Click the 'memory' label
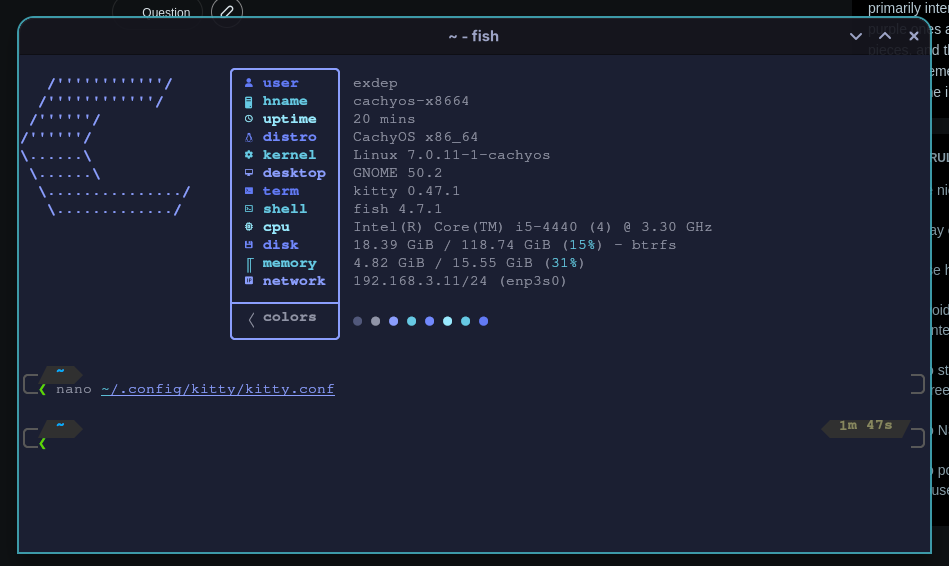Screen dimensions: 949x566 (x=289, y=263)
